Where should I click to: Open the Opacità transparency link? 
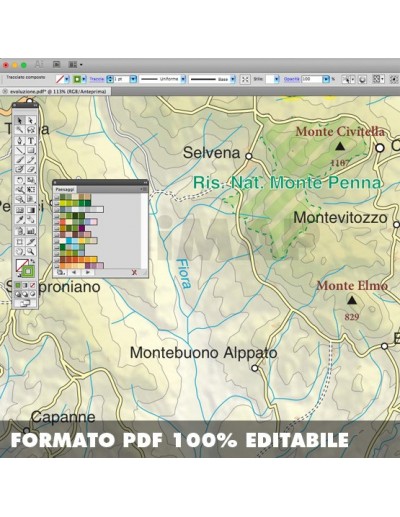pos(292,79)
